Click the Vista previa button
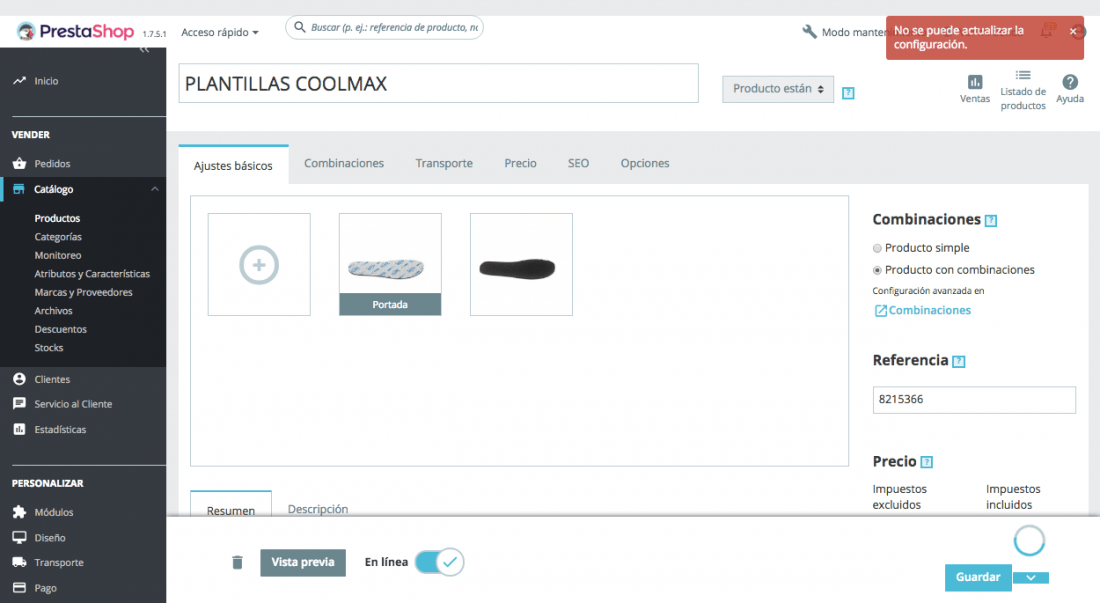 (303, 562)
